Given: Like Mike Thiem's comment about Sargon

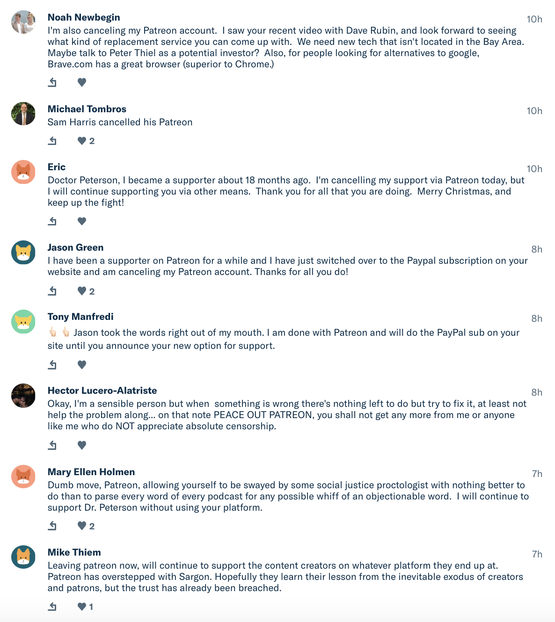Looking at the screenshot, I should [82, 607].
